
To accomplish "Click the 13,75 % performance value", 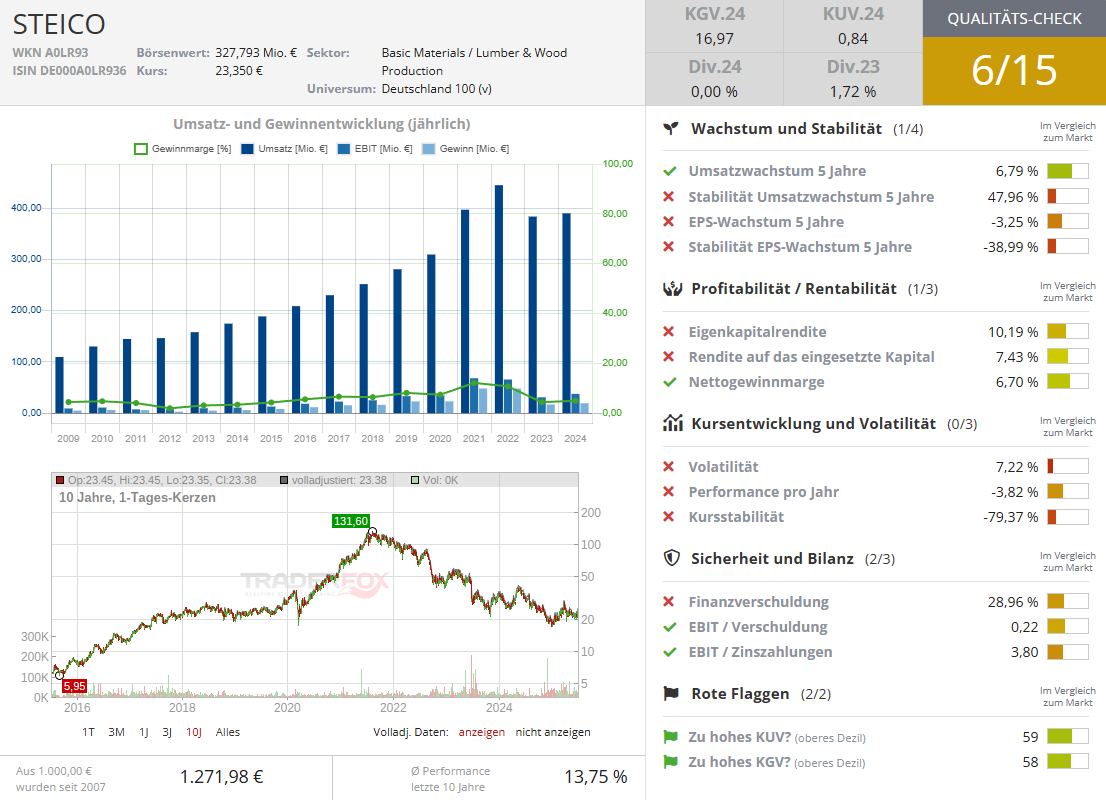I will click(x=595, y=777).
